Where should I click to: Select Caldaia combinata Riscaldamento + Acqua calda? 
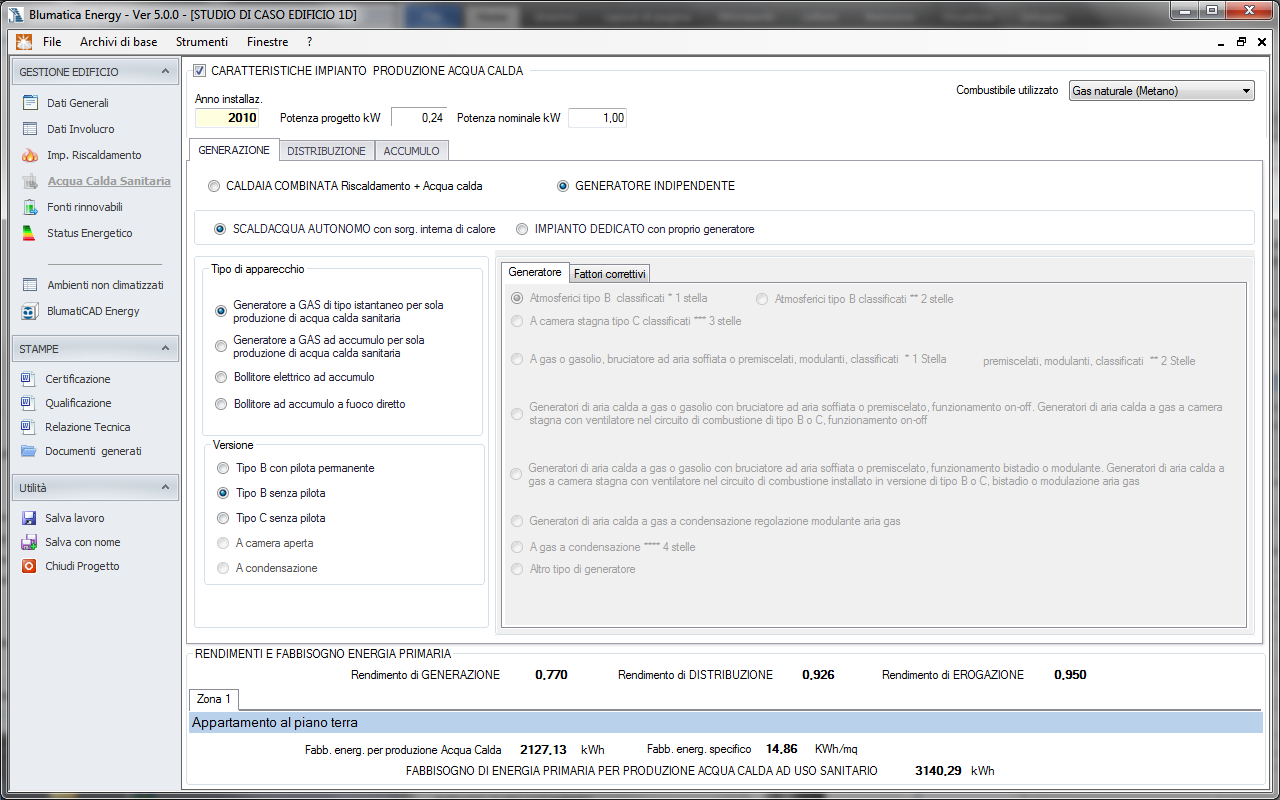pos(214,186)
